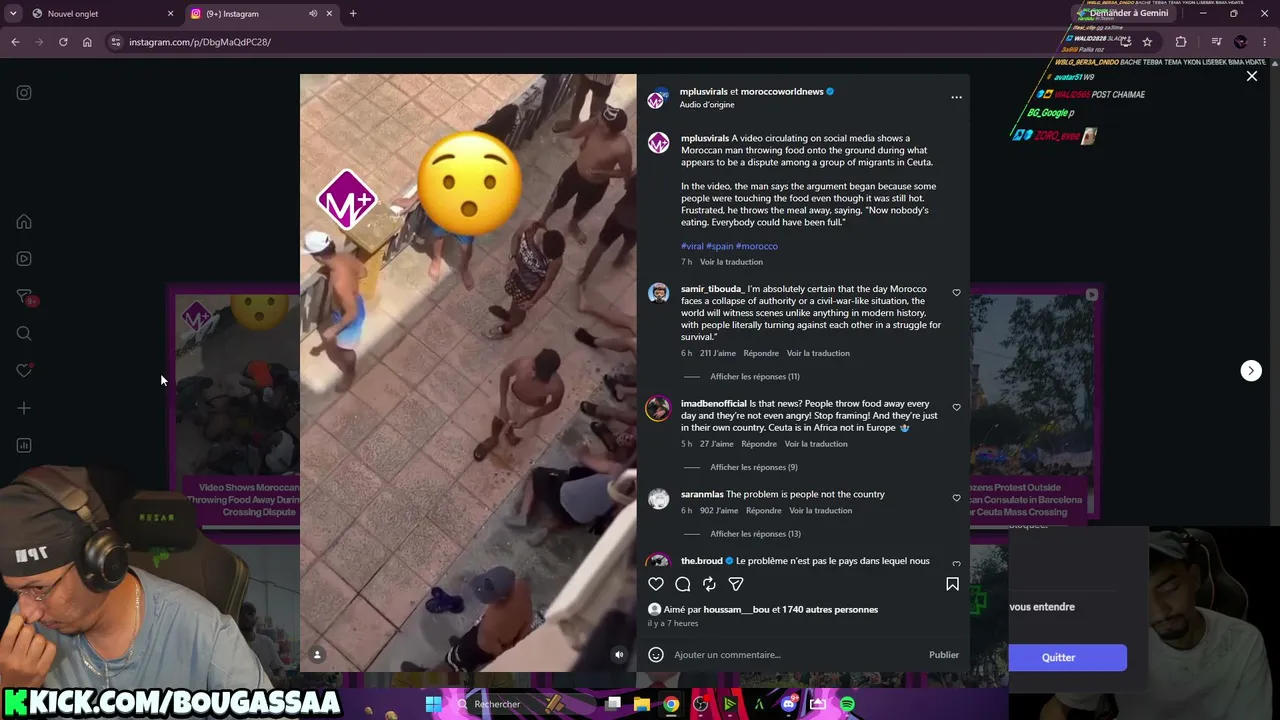The height and width of the screenshot is (720, 1280).
Task: Open the mplusvirals profile from the post header
Action: point(704,91)
